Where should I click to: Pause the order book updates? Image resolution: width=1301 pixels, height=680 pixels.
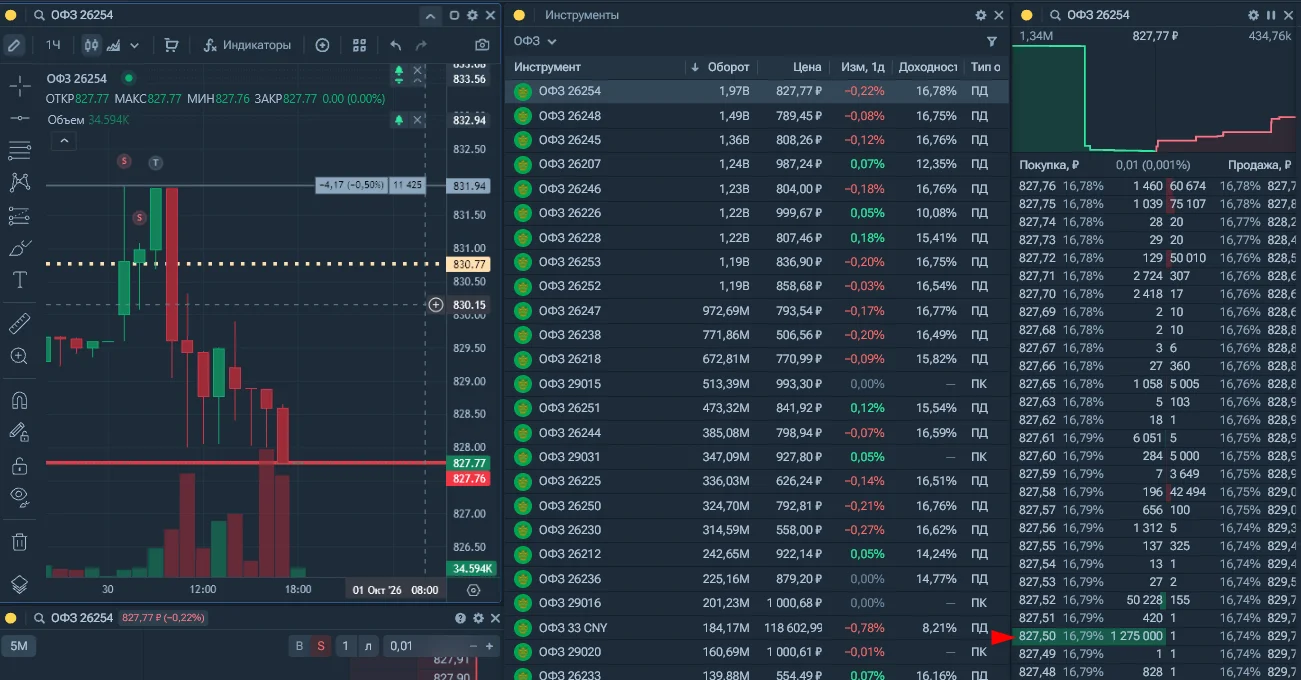1271,15
